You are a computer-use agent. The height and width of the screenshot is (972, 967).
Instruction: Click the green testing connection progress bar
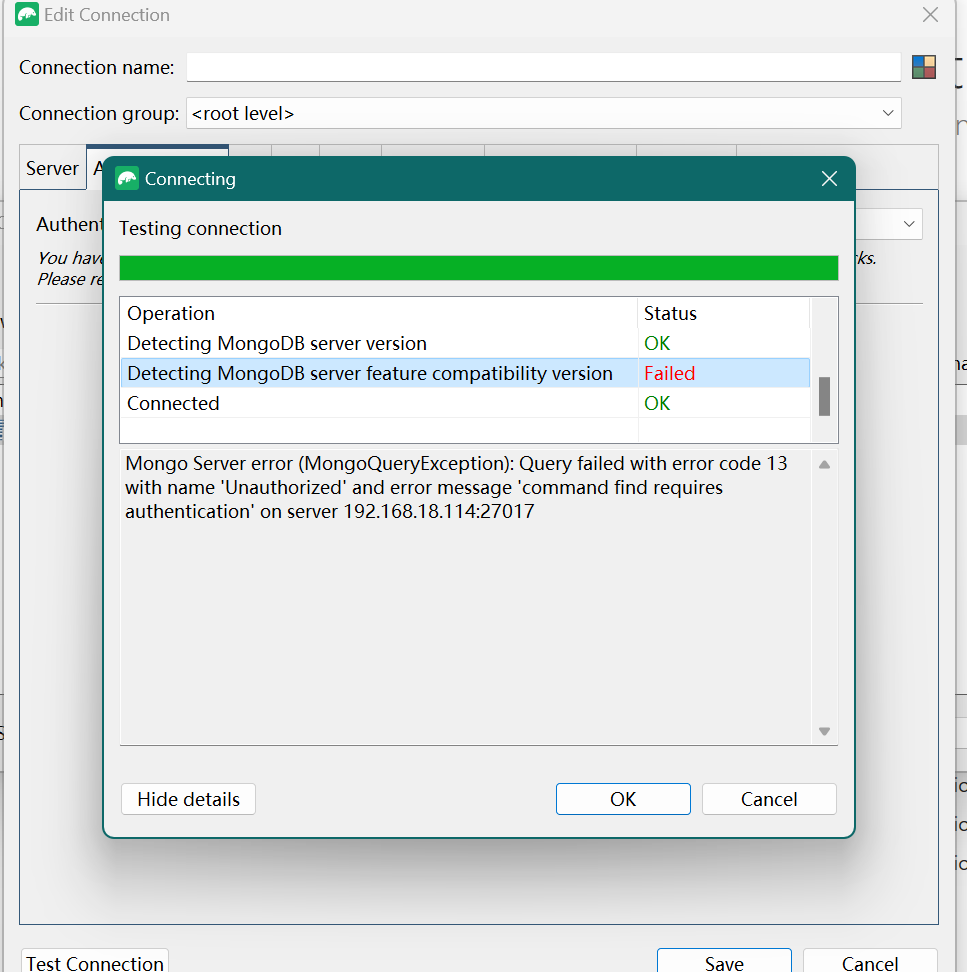pyautogui.click(x=479, y=268)
